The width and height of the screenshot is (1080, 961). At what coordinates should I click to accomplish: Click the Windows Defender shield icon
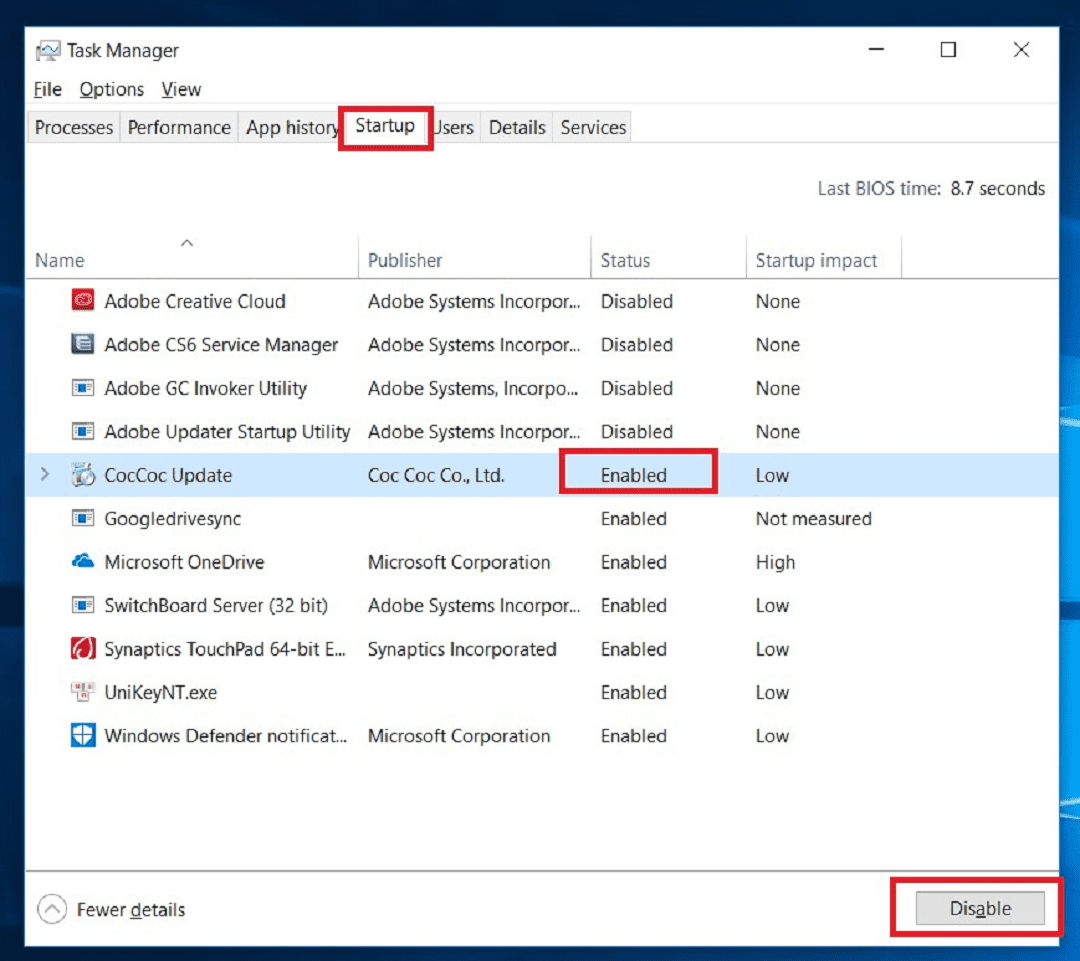click(x=83, y=736)
